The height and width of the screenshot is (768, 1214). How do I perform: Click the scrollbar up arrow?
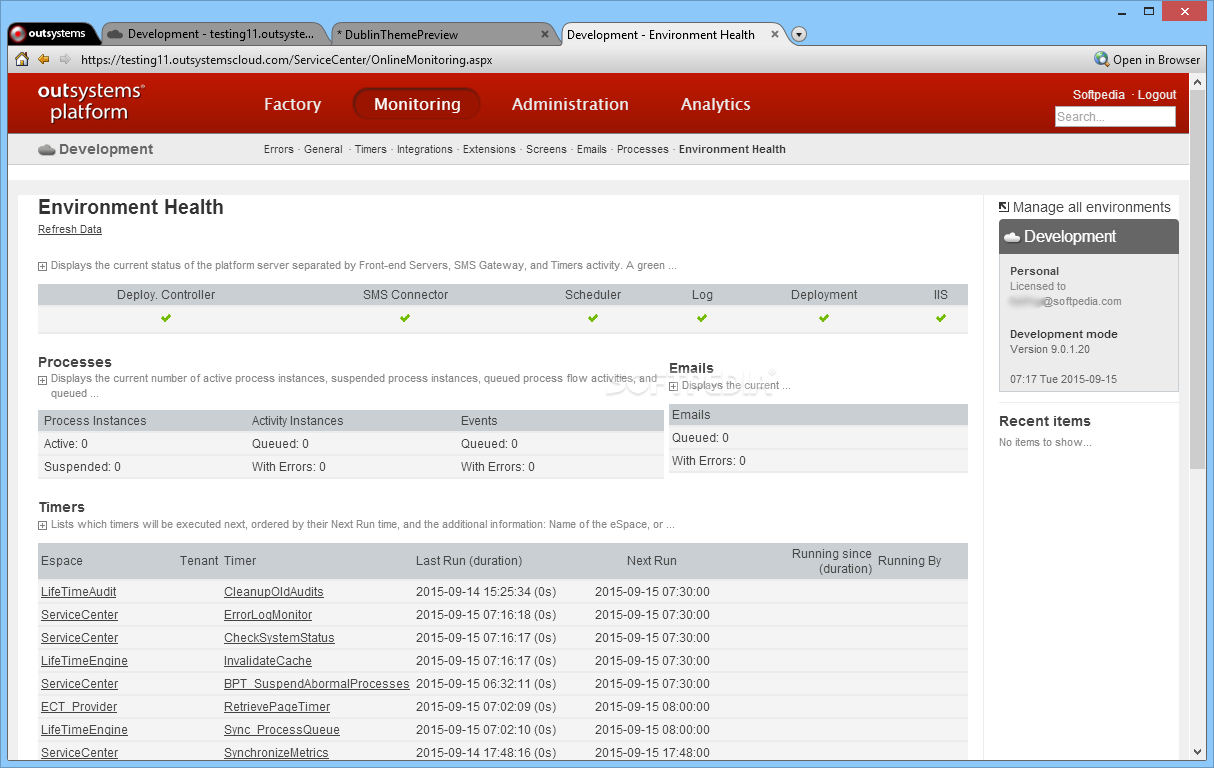[x=1197, y=82]
